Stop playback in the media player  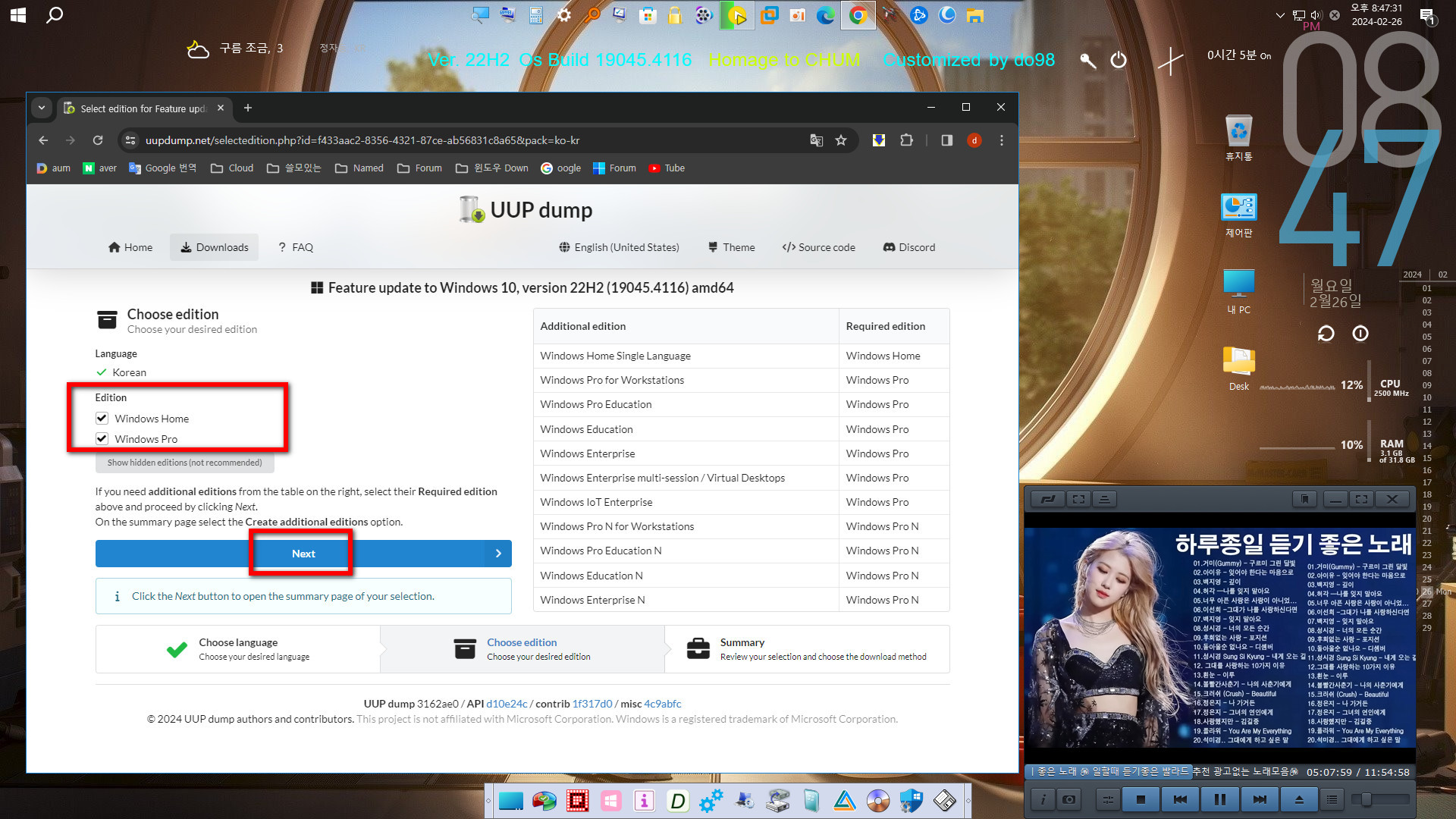point(1141,799)
